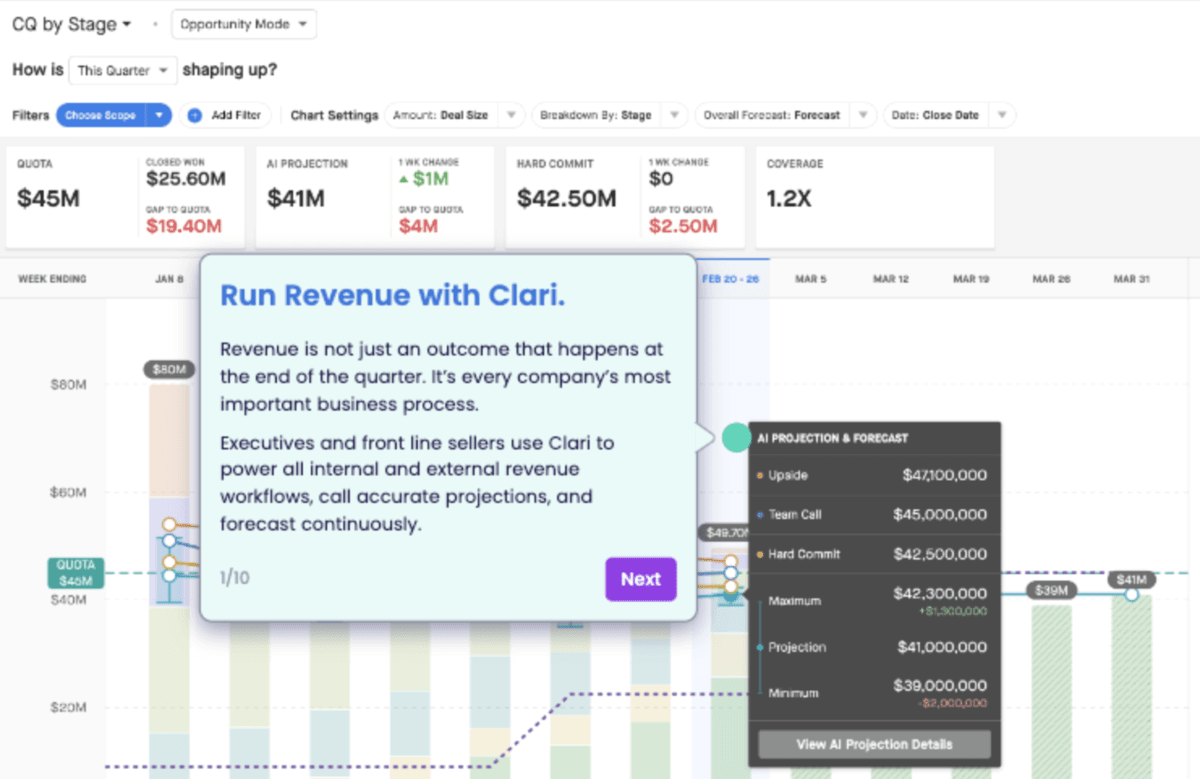Click the $80M axis label
Screen dimensions: 1200x779
click(68, 384)
